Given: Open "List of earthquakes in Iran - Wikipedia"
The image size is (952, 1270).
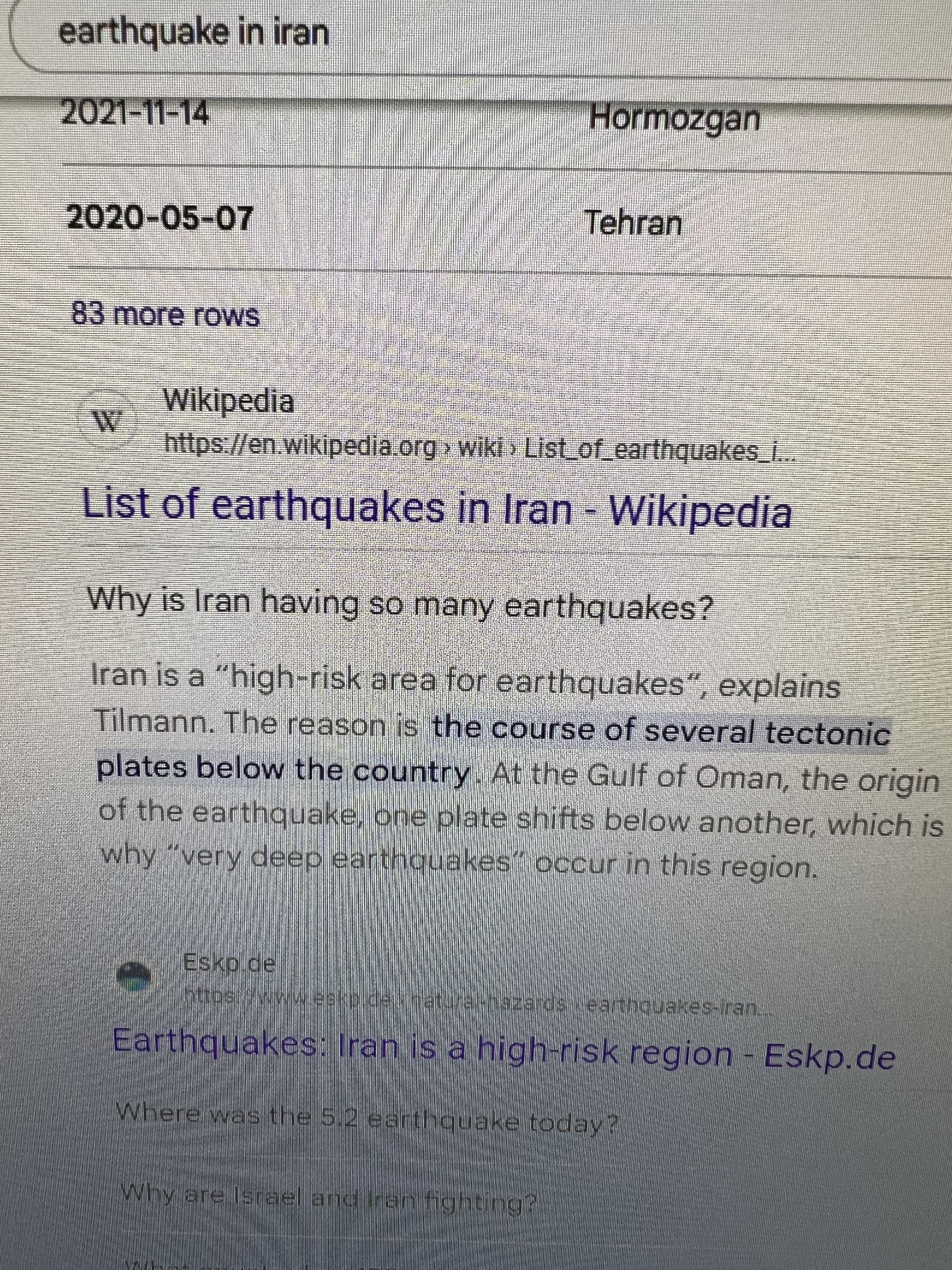Looking at the screenshot, I should [437, 509].
